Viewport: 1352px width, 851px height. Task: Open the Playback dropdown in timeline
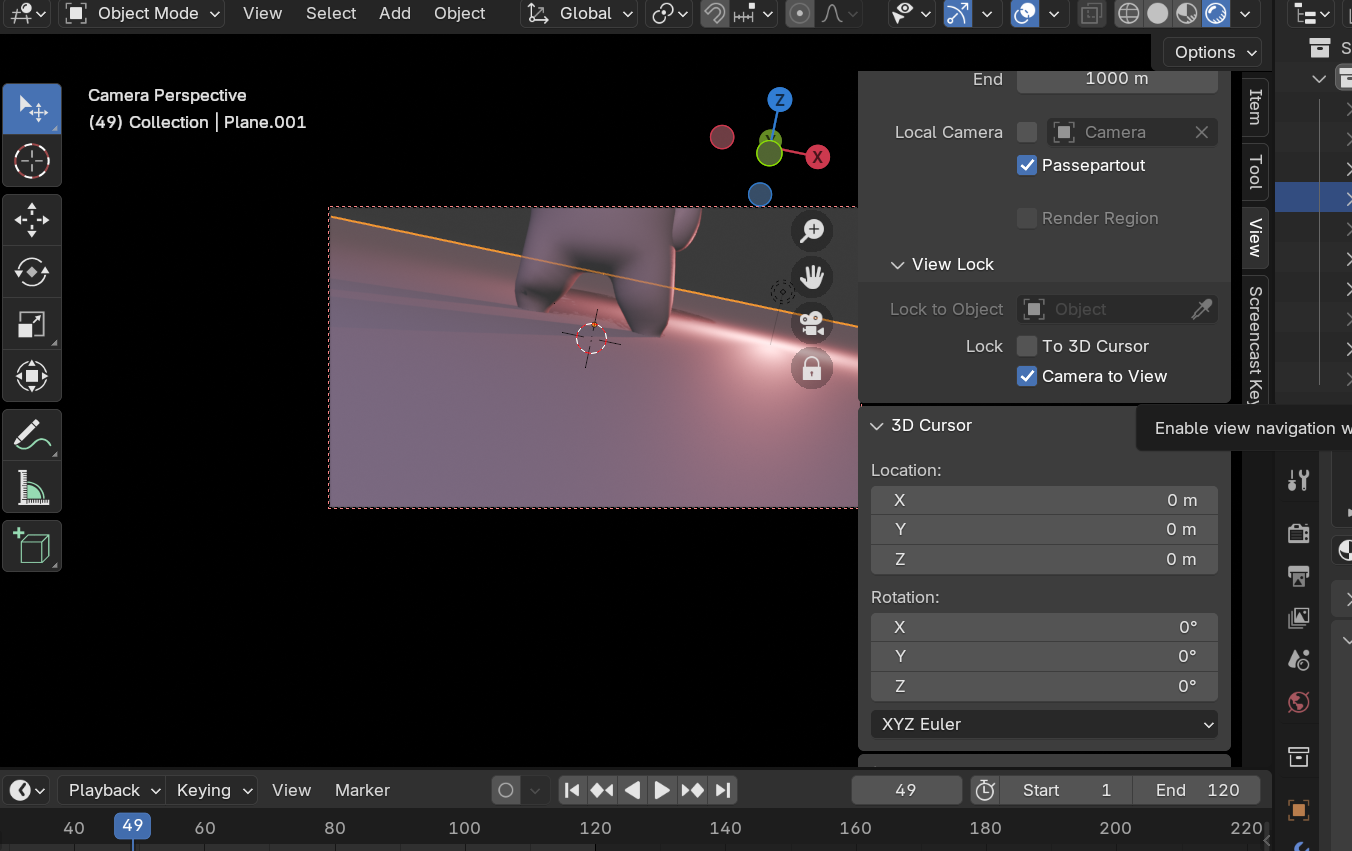111,790
